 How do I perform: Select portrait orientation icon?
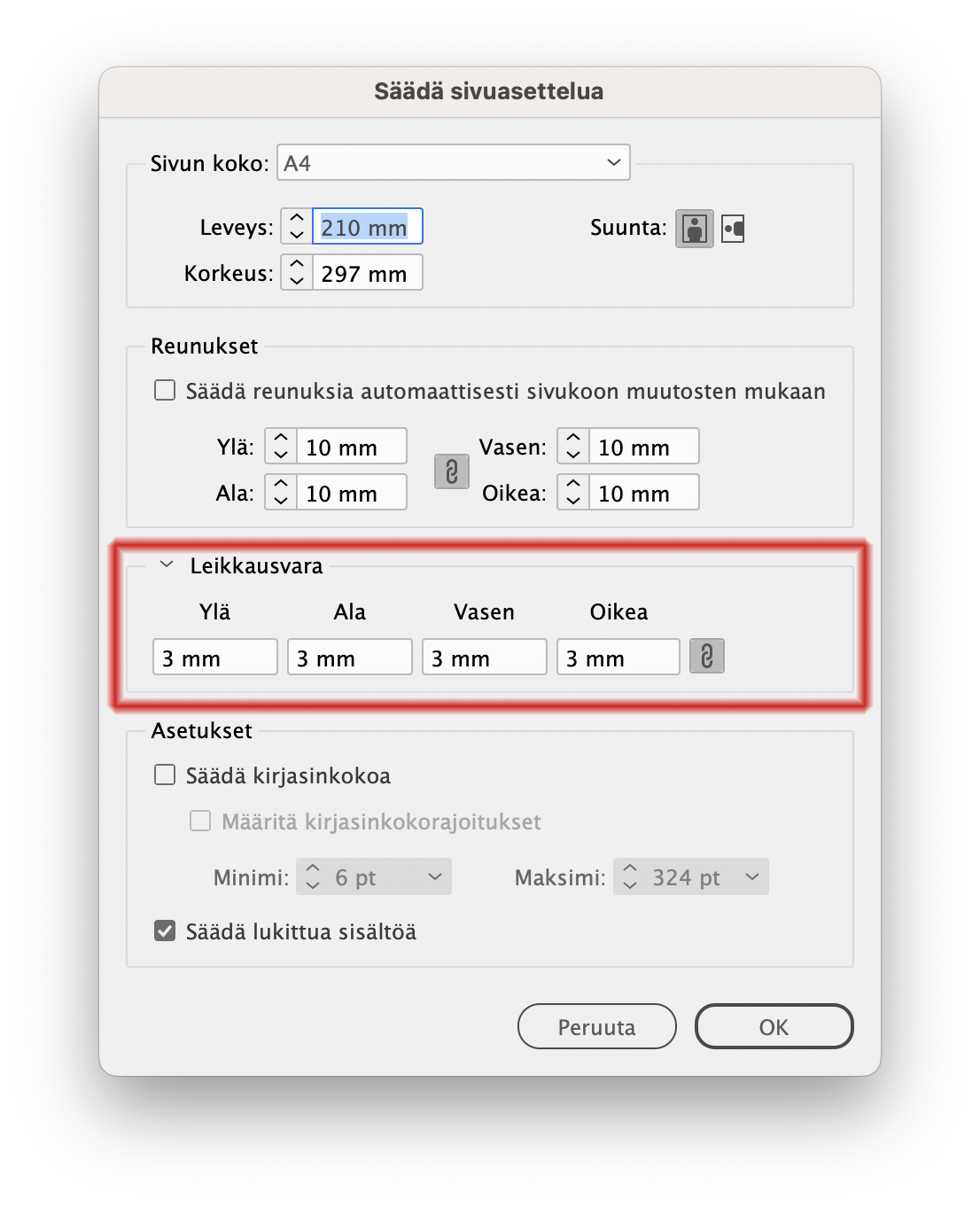[694, 228]
